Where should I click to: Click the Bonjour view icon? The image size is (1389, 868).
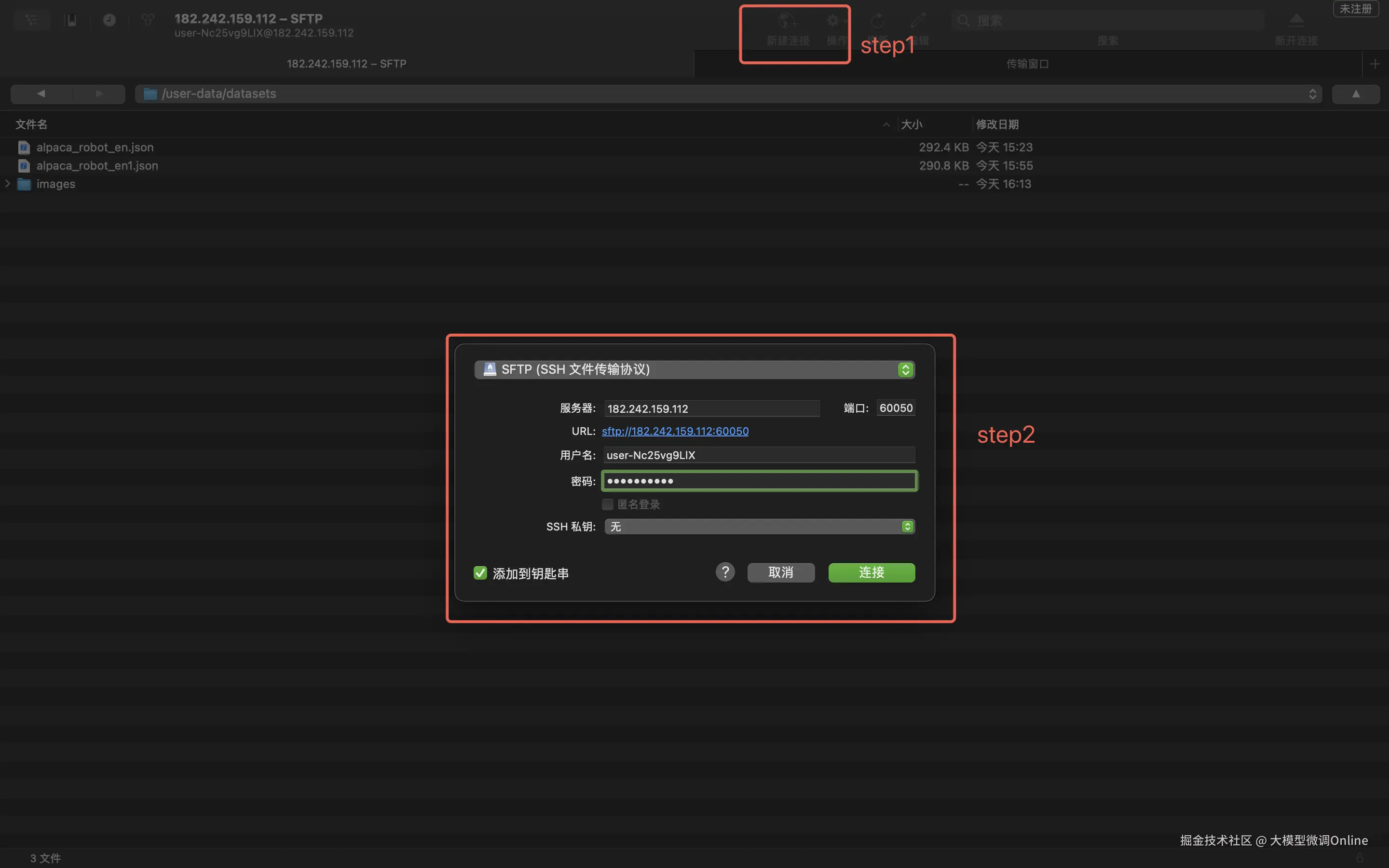coord(148,20)
